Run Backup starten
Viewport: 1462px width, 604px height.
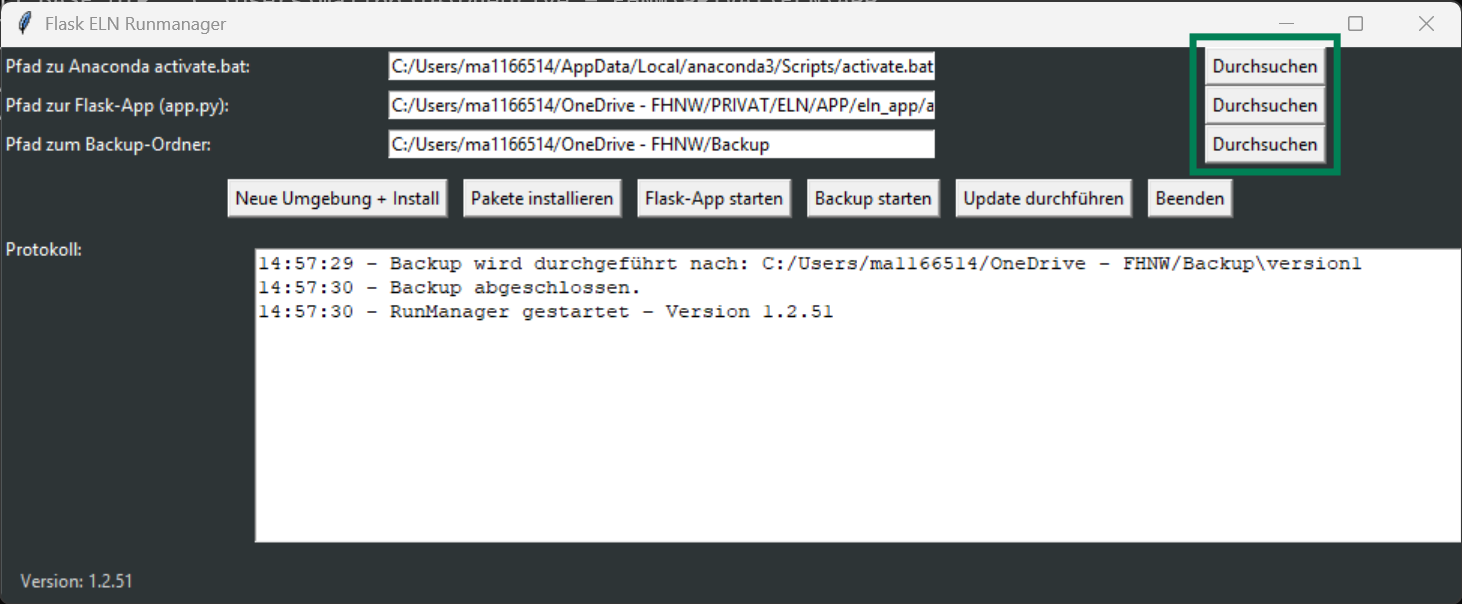(x=873, y=198)
